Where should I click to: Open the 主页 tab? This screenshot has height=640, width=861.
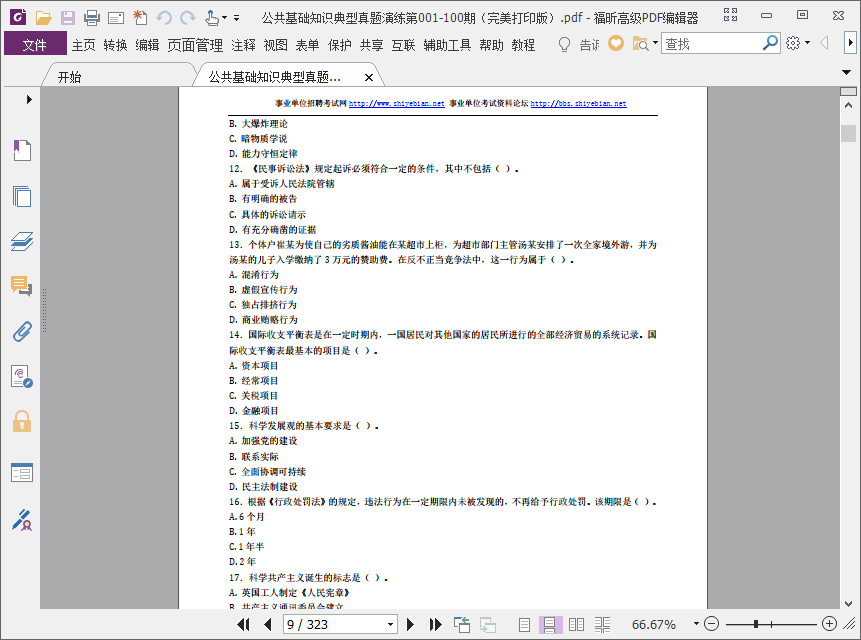[83, 45]
